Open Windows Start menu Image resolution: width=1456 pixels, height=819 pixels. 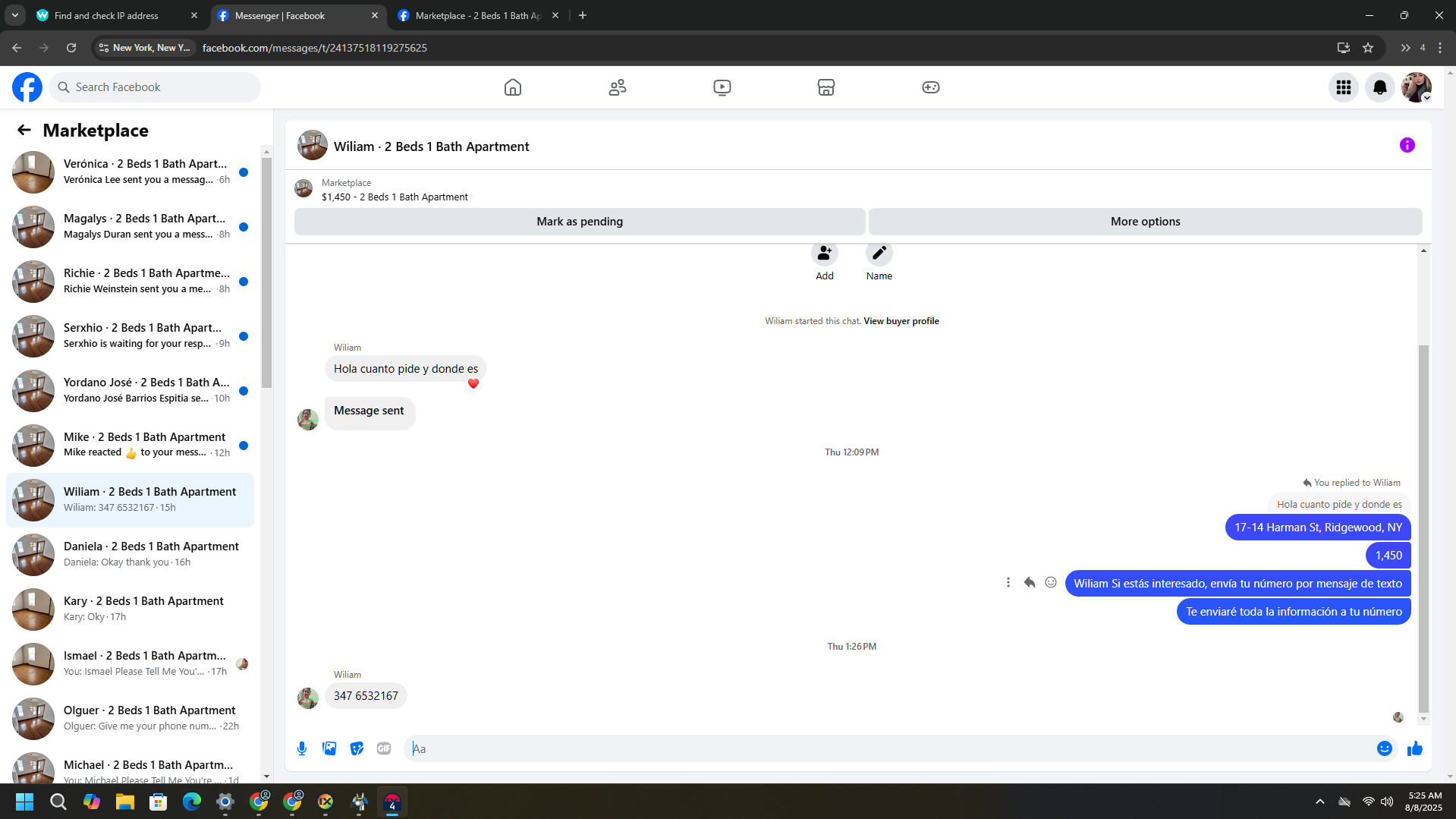[x=25, y=802]
